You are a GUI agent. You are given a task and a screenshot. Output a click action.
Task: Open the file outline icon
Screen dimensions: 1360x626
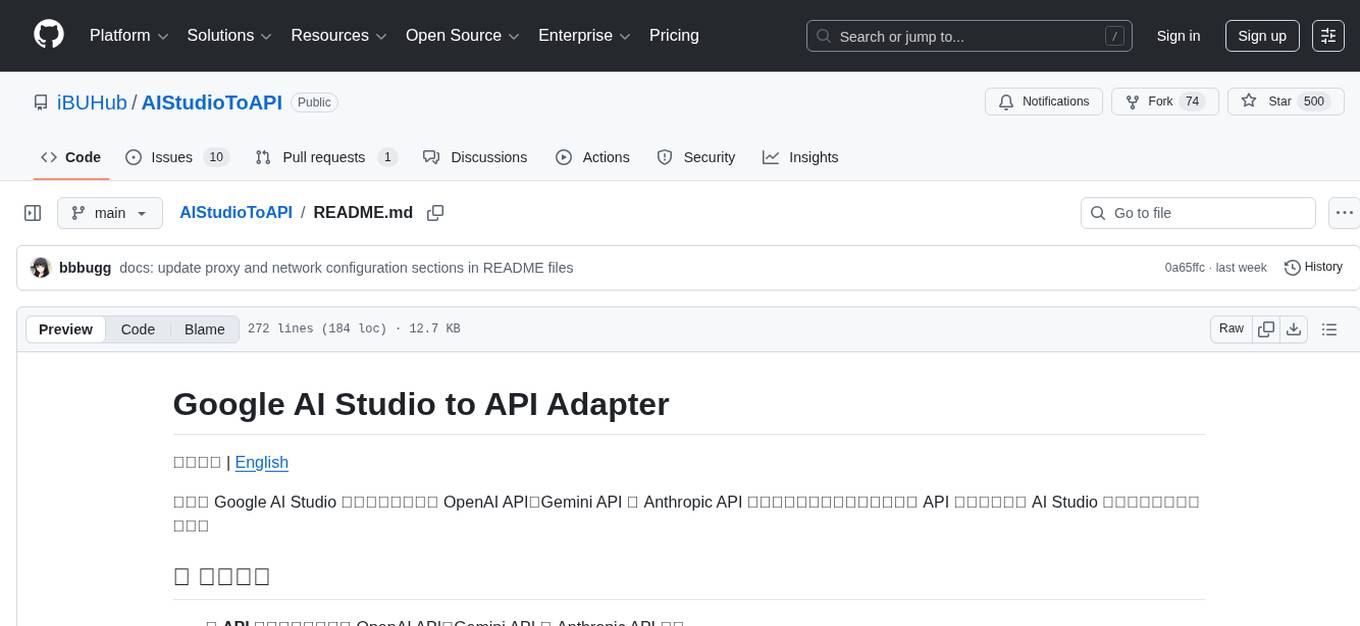1330,328
